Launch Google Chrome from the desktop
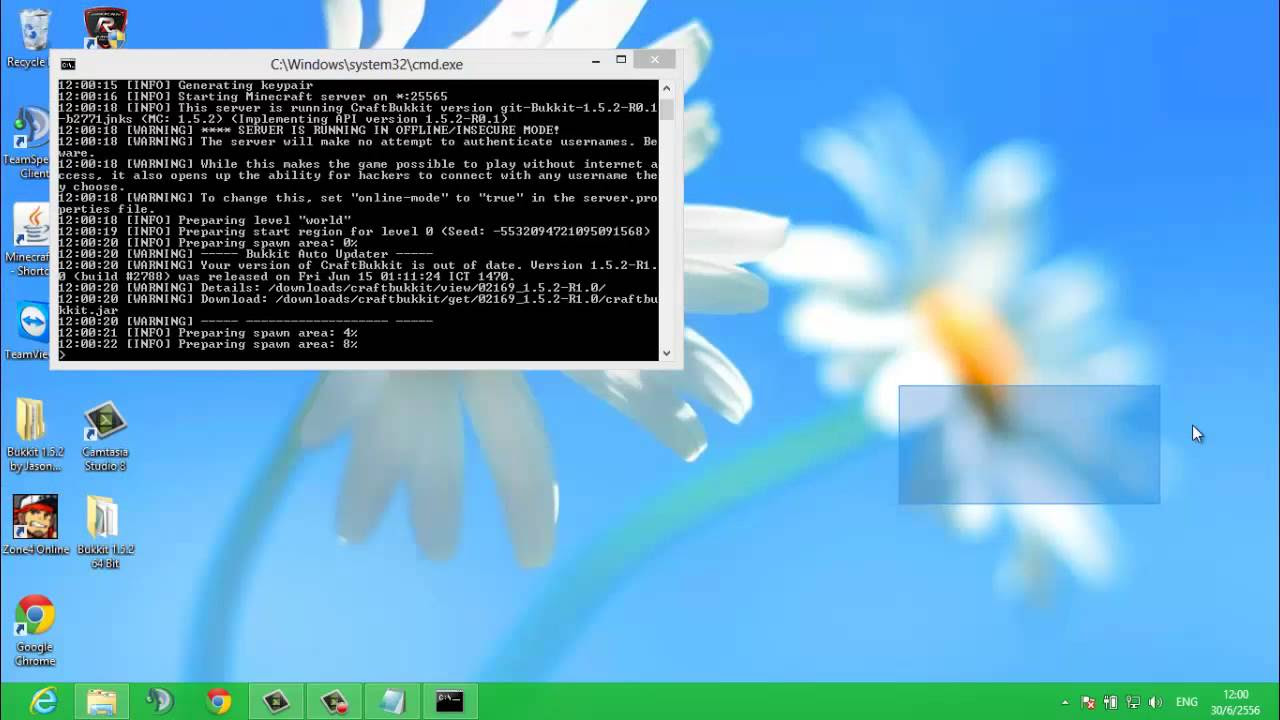The image size is (1280, 720). [x=35, y=632]
